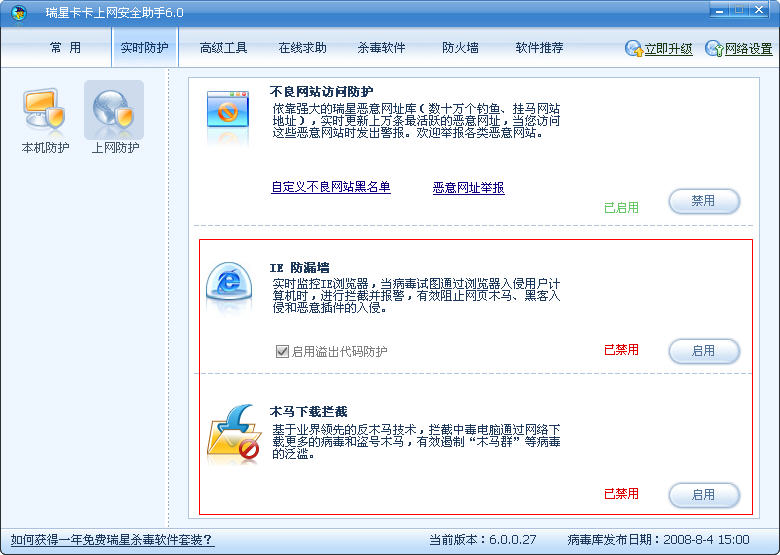The width and height of the screenshot is (780, 555).
Task: Open the 软件推荐 tab
Action: (x=540, y=48)
